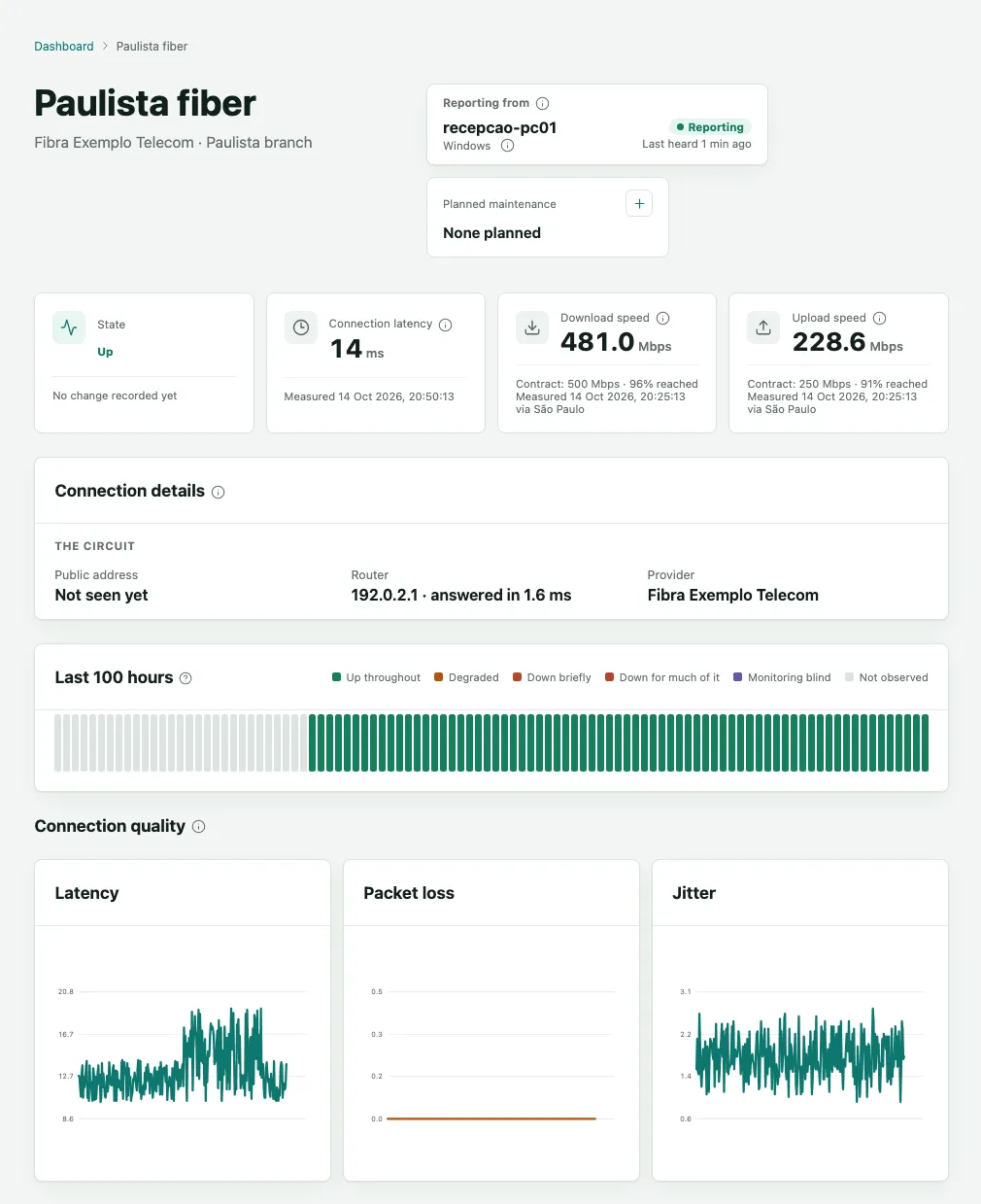This screenshot has height=1204, width=981.
Task: Click the Paulista fiber breadcrumb item
Action: point(152,47)
